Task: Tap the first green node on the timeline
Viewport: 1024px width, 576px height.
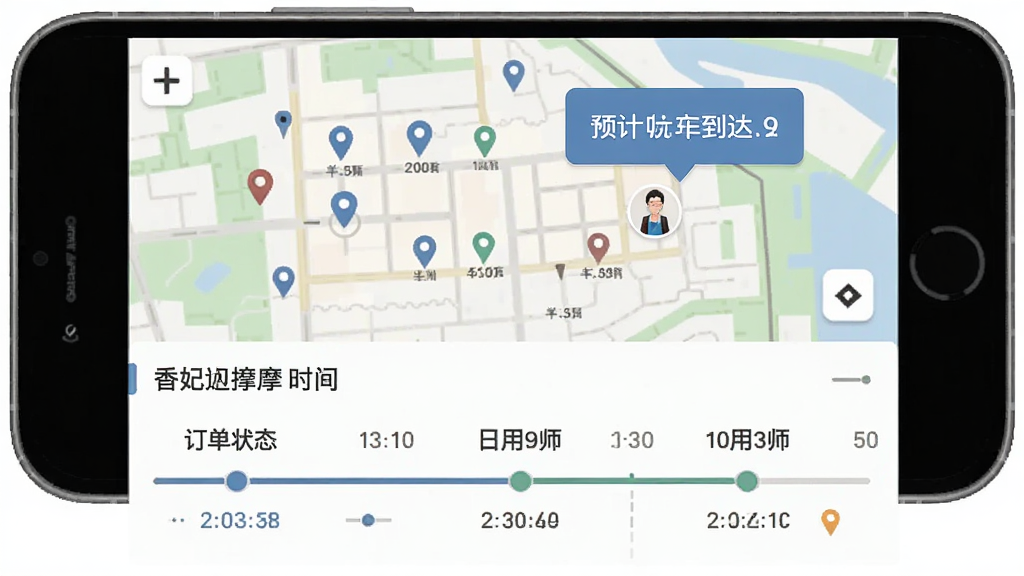Action: click(520, 481)
